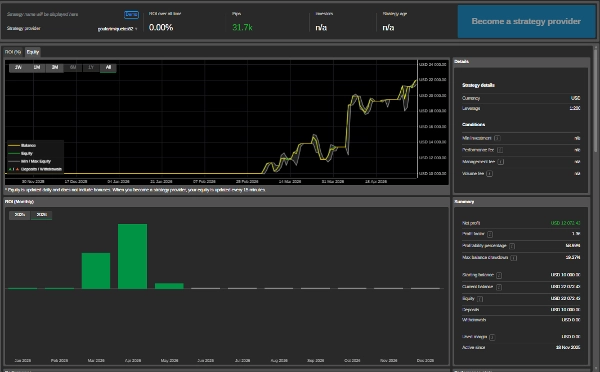Set chart range to 6M
The height and width of the screenshot is (372, 600).
click(x=73, y=67)
